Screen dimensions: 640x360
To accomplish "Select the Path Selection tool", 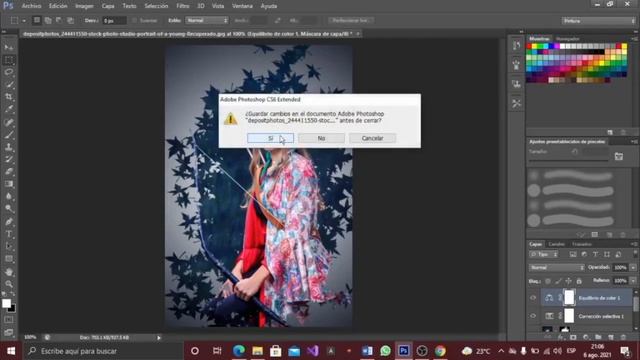I will pyautogui.click(x=9, y=247).
